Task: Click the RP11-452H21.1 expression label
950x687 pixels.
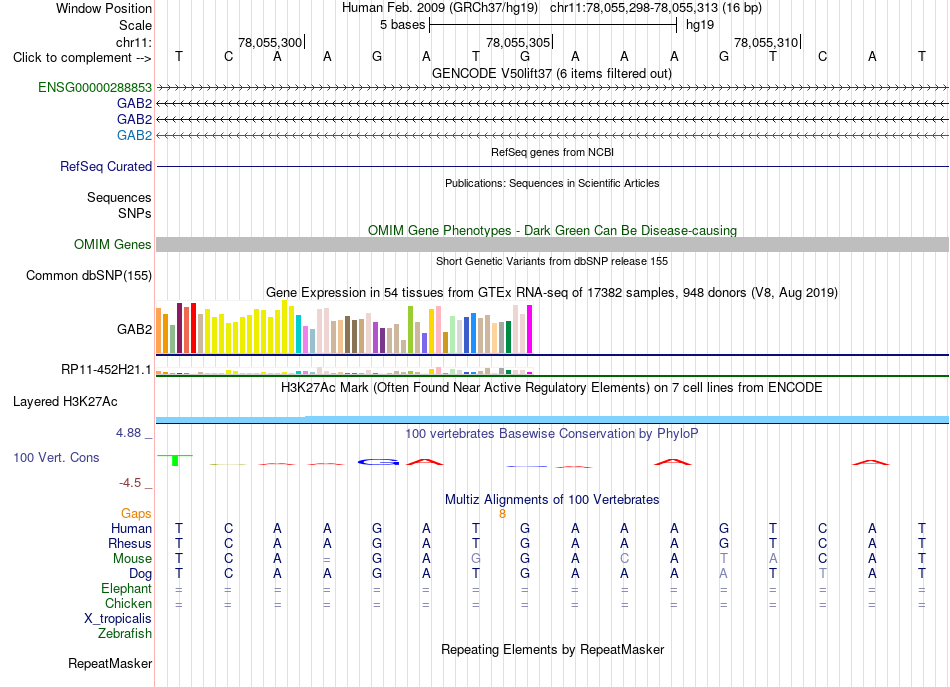Action: point(106,370)
